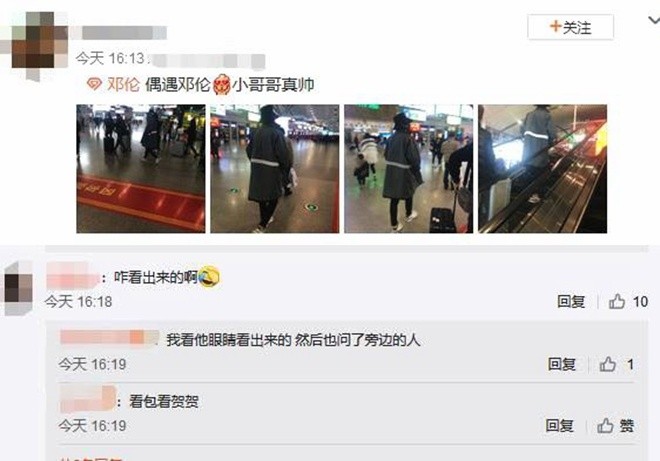This screenshot has width=660, height=461.
Task: Click the 关注 follow button
Action: [570, 27]
